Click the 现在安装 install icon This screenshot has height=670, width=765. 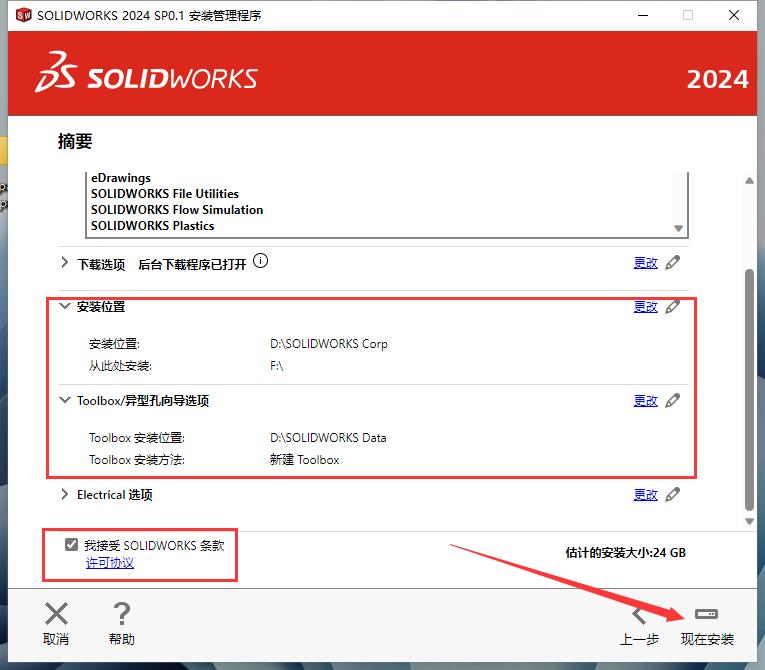[706, 614]
